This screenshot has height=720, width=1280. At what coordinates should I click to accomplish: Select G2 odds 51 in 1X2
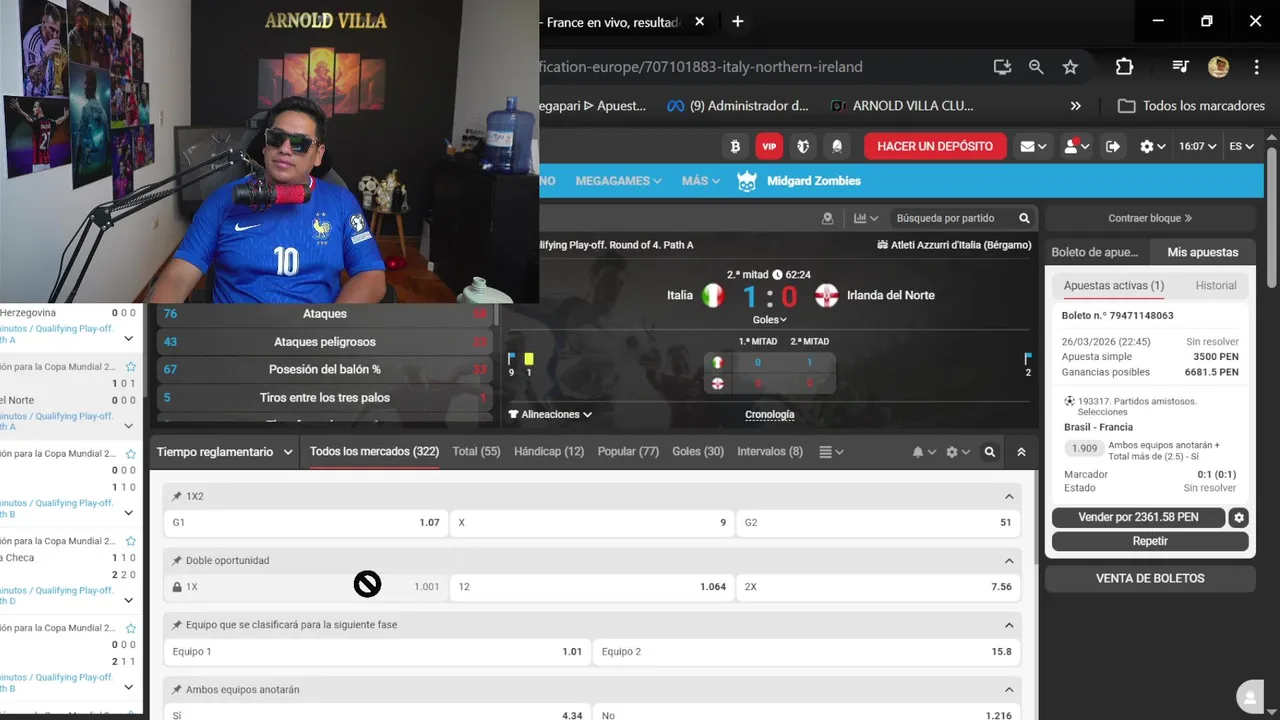point(878,522)
